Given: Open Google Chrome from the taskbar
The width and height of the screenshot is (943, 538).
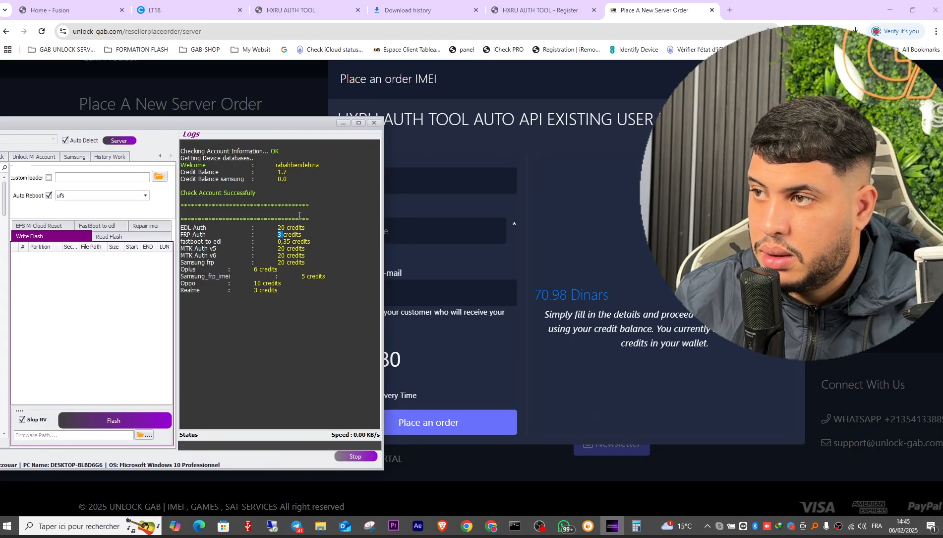Looking at the screenshot, I should [x=467, y=526].
